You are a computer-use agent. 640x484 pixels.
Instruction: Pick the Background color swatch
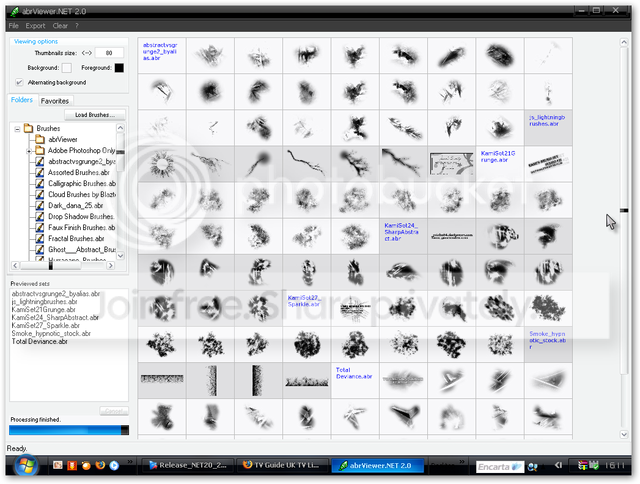[67, 68]
